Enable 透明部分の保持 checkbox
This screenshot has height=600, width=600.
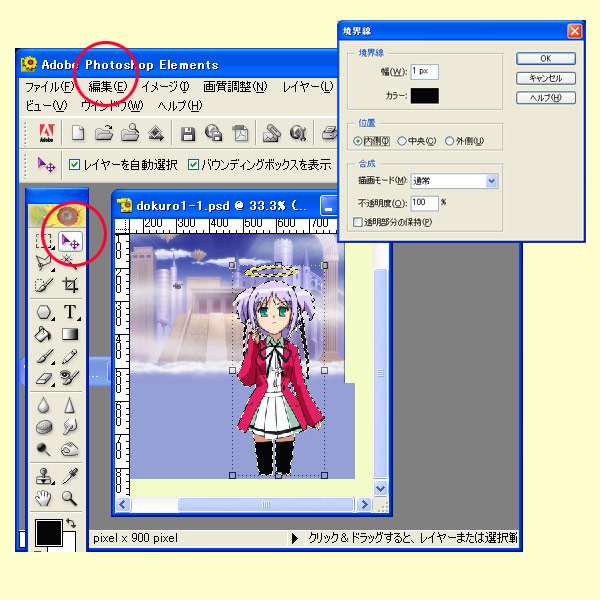tap(358, 222)
